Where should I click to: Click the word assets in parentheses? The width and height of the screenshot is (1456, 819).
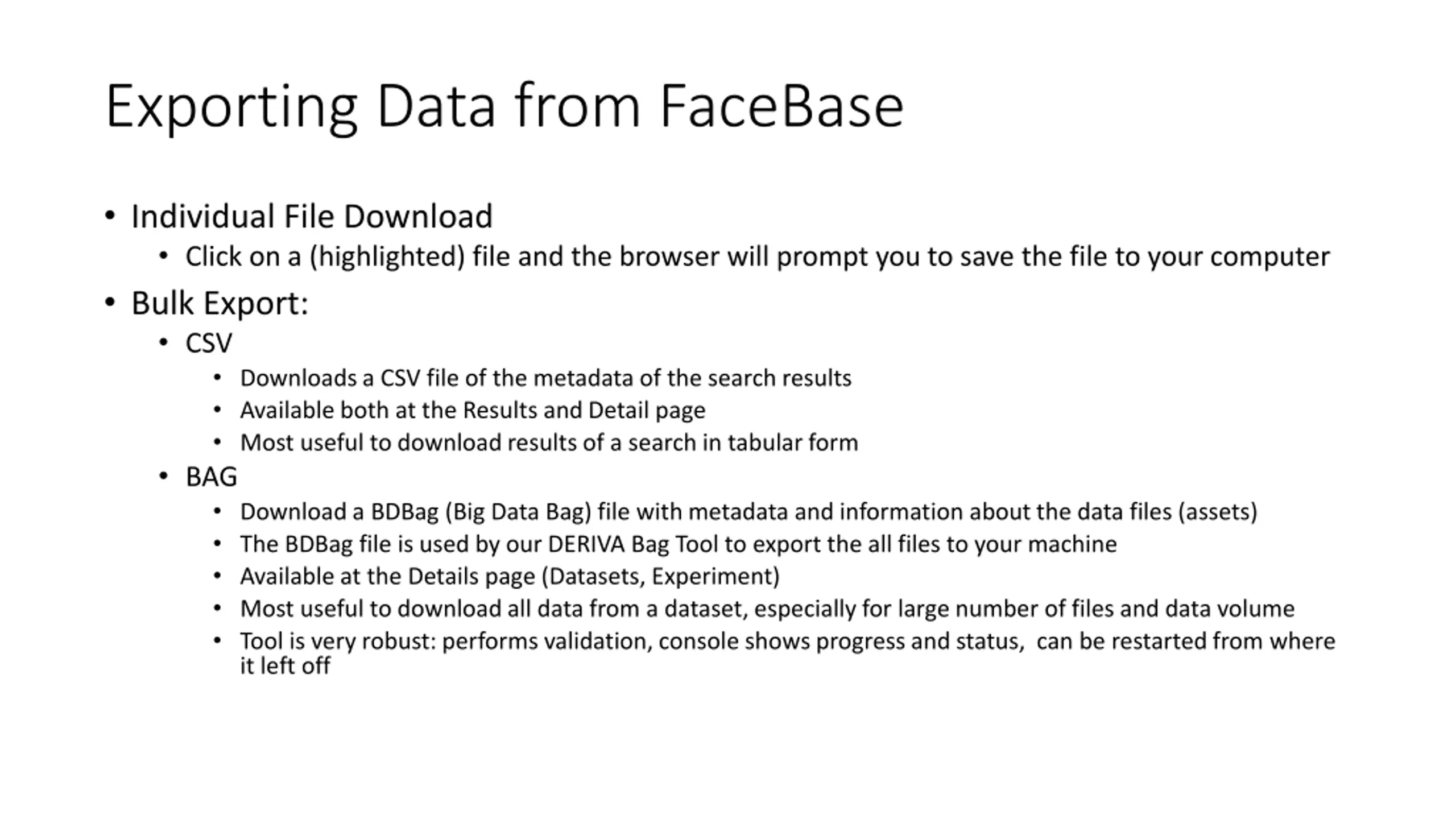1218,512
